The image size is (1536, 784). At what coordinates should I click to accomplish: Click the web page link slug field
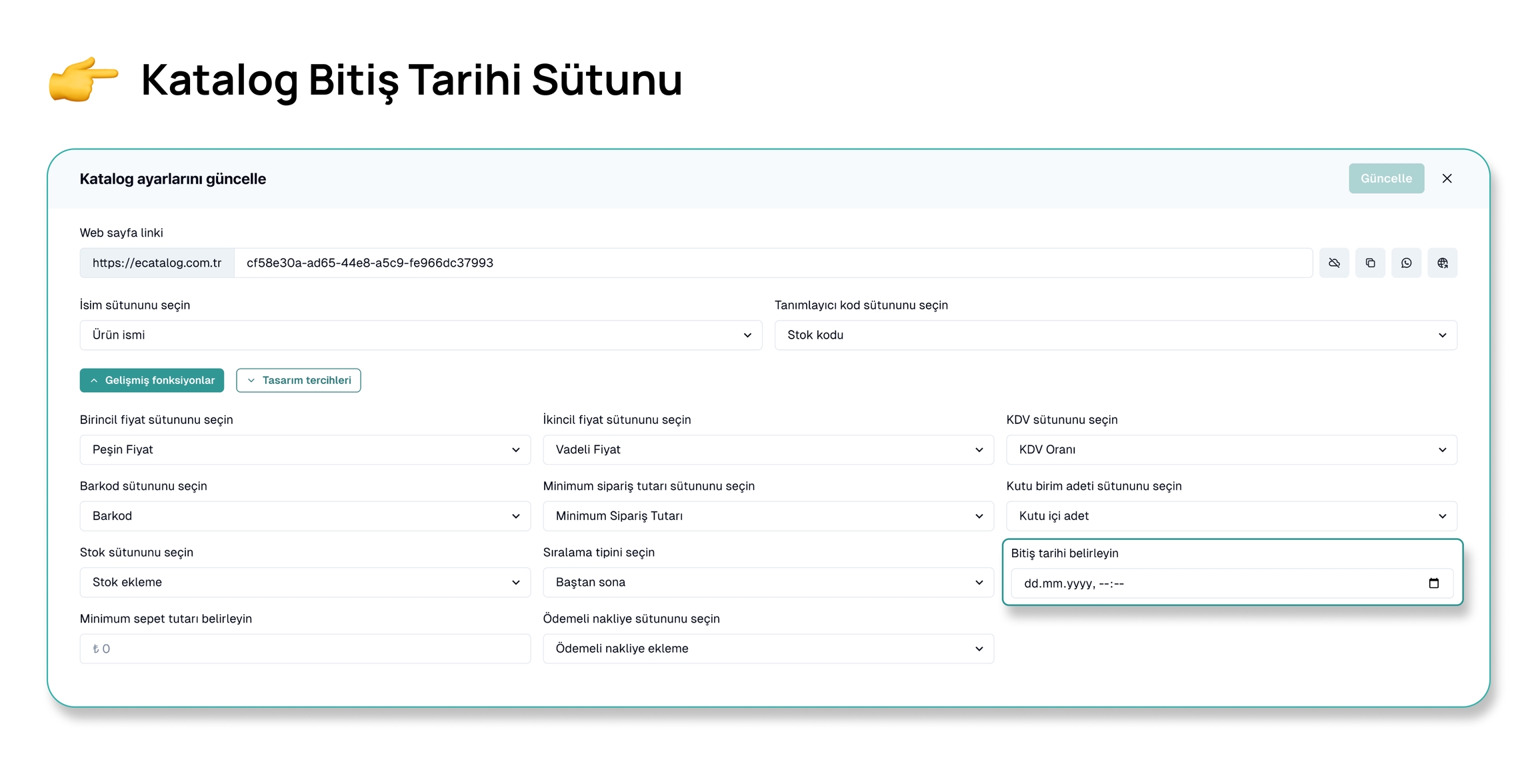click(773, 263)
